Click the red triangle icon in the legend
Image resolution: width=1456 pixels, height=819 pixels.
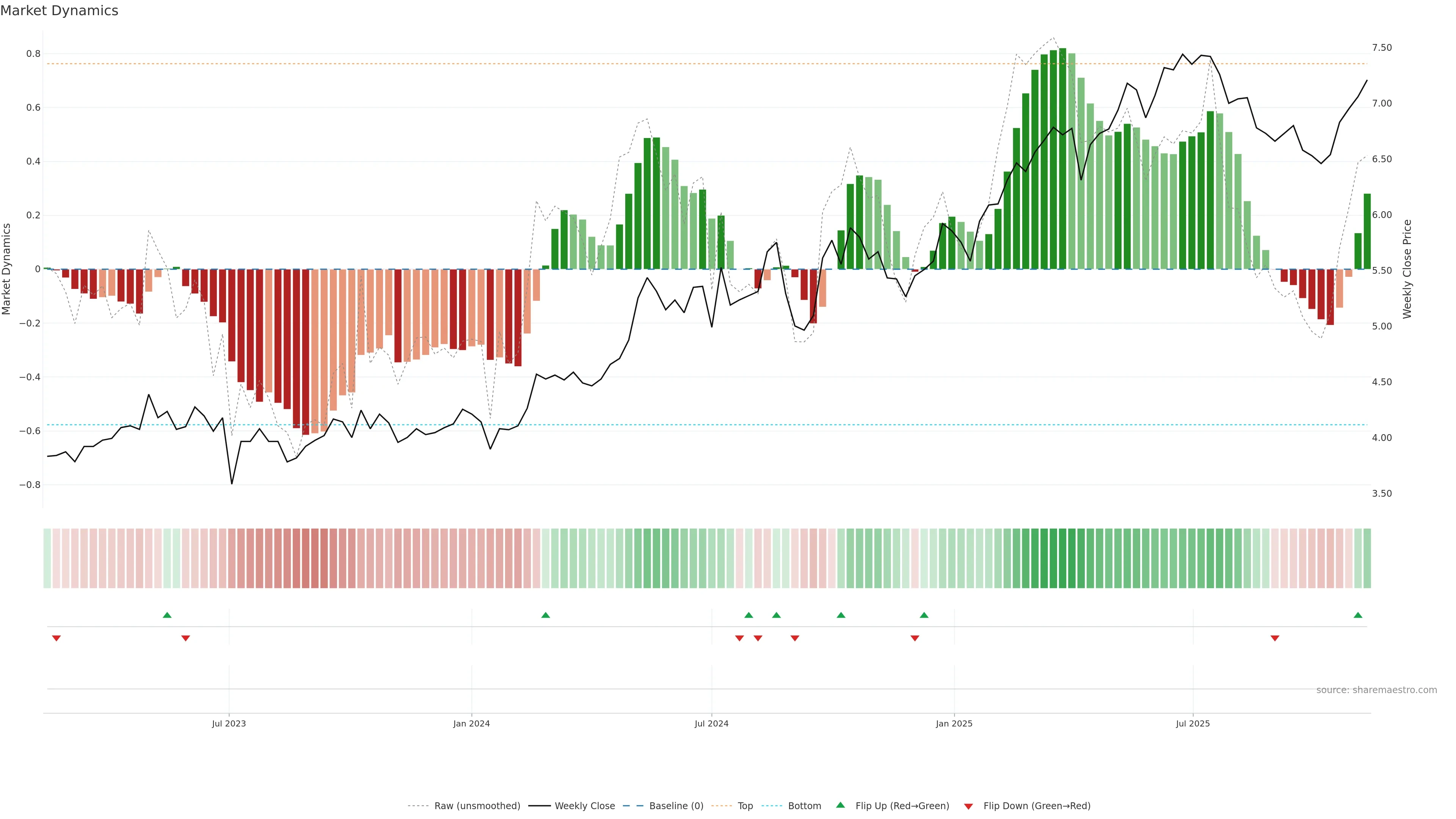click(x=968, y=806)
